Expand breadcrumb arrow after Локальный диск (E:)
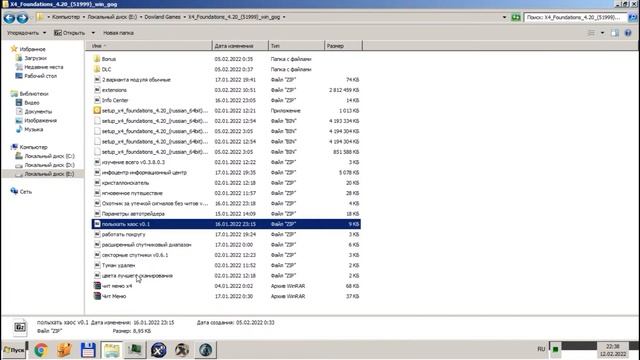 tap(141, 17)
